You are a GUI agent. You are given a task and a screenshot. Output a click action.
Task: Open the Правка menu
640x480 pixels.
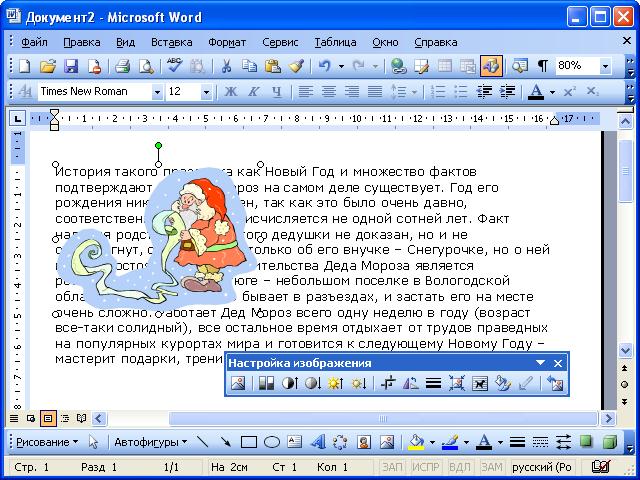point(82,42)
